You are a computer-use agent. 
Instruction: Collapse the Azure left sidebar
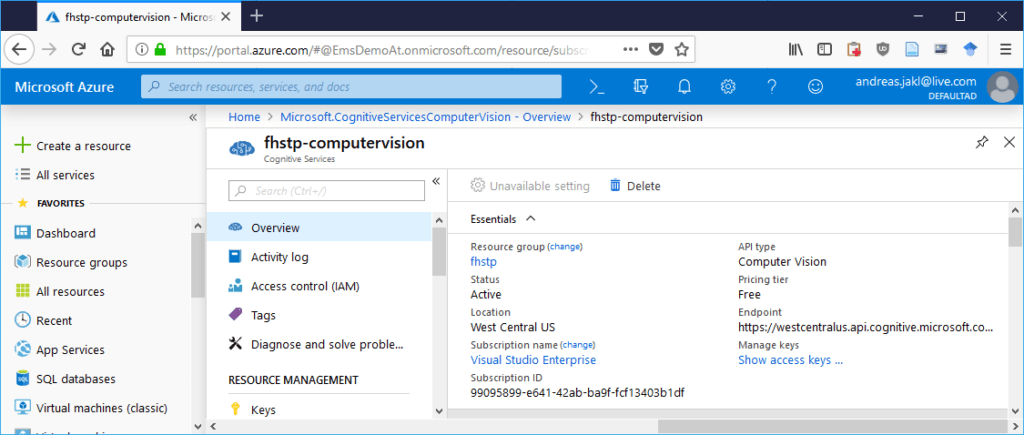(x=193, y=118)
